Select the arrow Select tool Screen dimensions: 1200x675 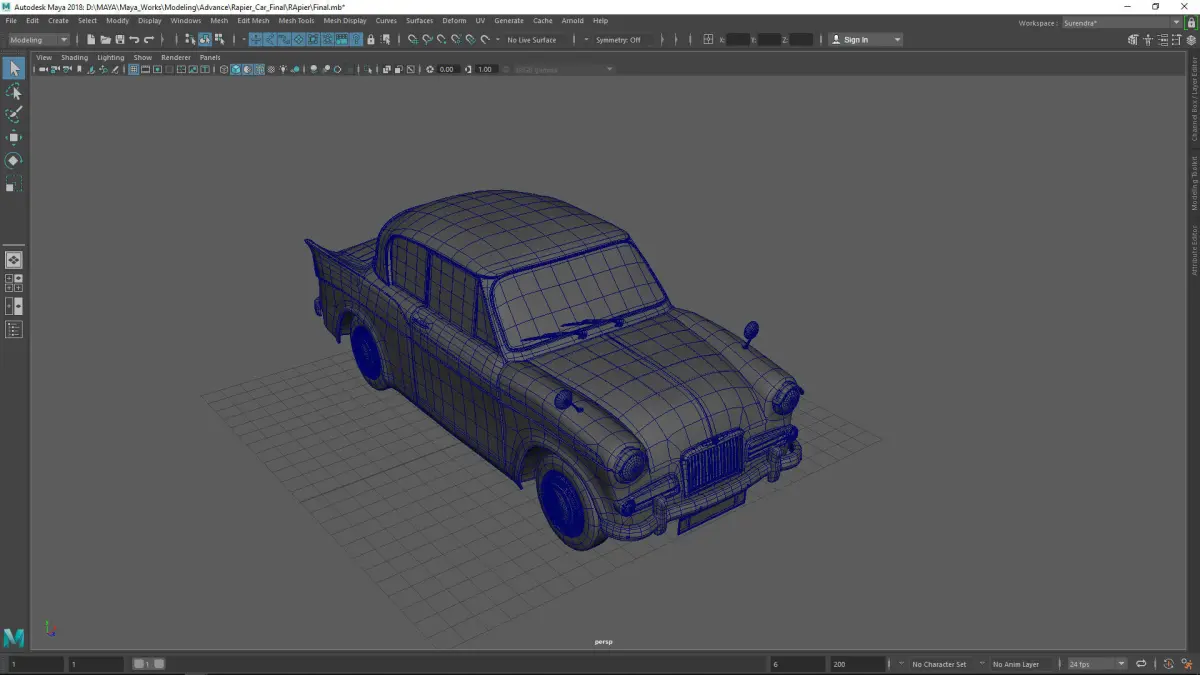14,68
